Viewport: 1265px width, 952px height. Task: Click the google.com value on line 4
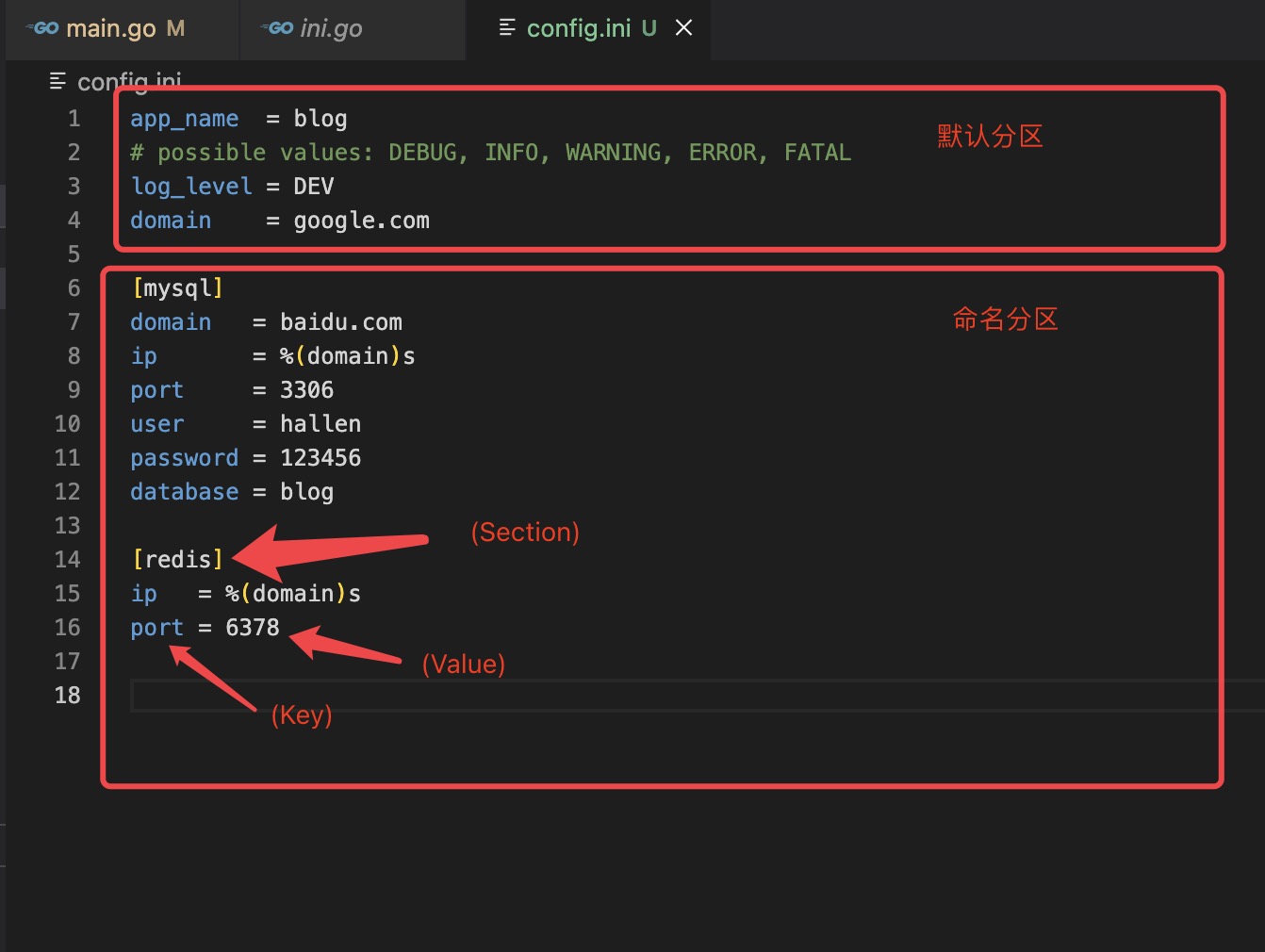(361, 221)
